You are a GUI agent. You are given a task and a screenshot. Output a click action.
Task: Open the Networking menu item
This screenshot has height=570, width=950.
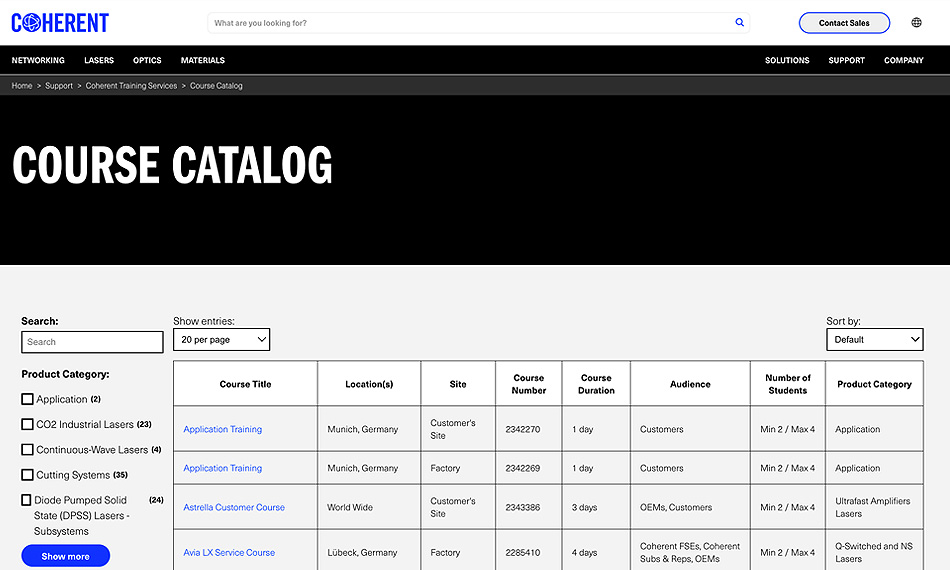point(38,60)
